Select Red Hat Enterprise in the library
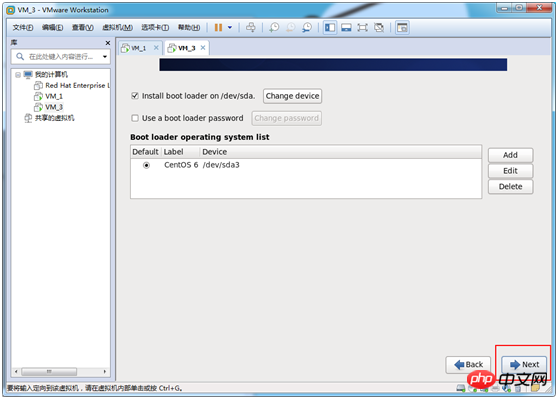Screen dimensions: 558x399 point(78,85)
